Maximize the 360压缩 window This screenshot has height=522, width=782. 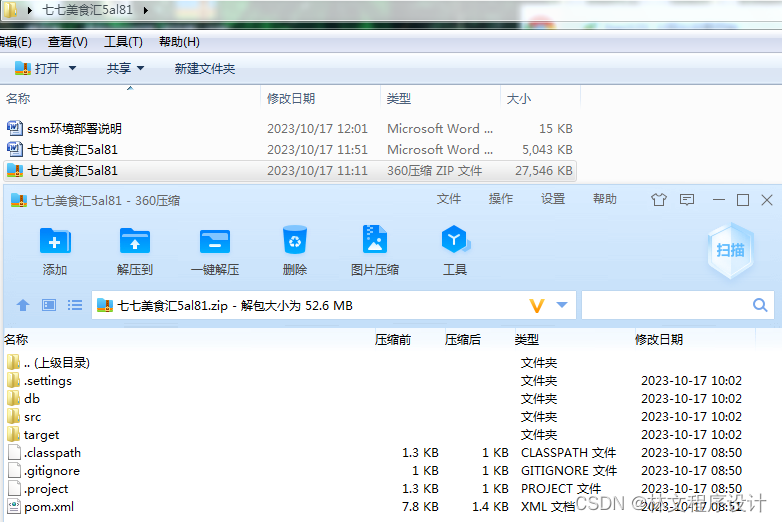coord(743,200)
